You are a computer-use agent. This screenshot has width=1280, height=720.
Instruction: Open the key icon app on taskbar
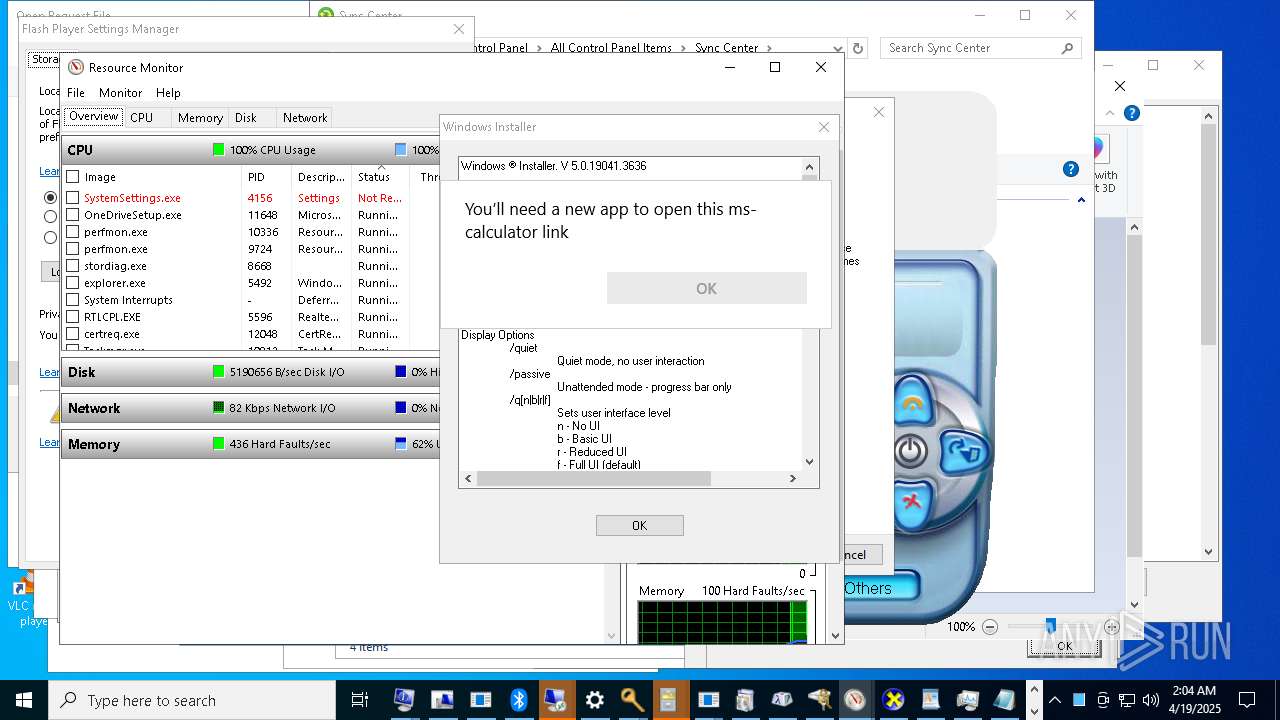[x=632, y=700]
